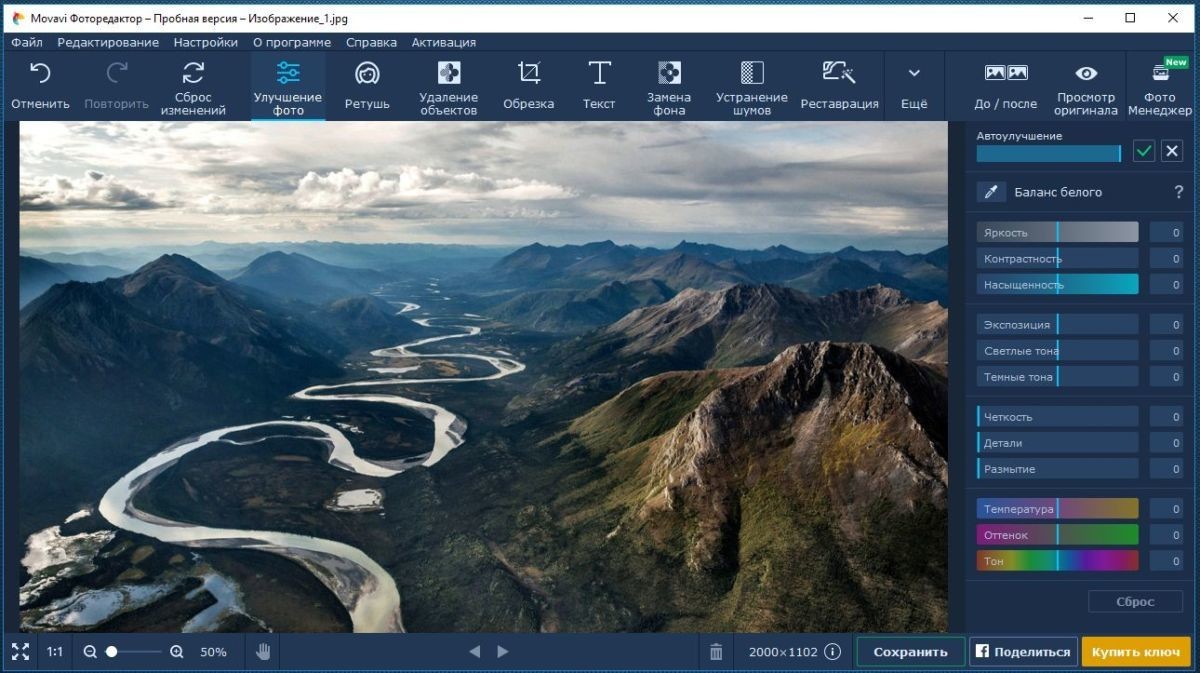1200x673 pixels.
Task: Select the Устранение шумов tool
Action: point(751,86)
